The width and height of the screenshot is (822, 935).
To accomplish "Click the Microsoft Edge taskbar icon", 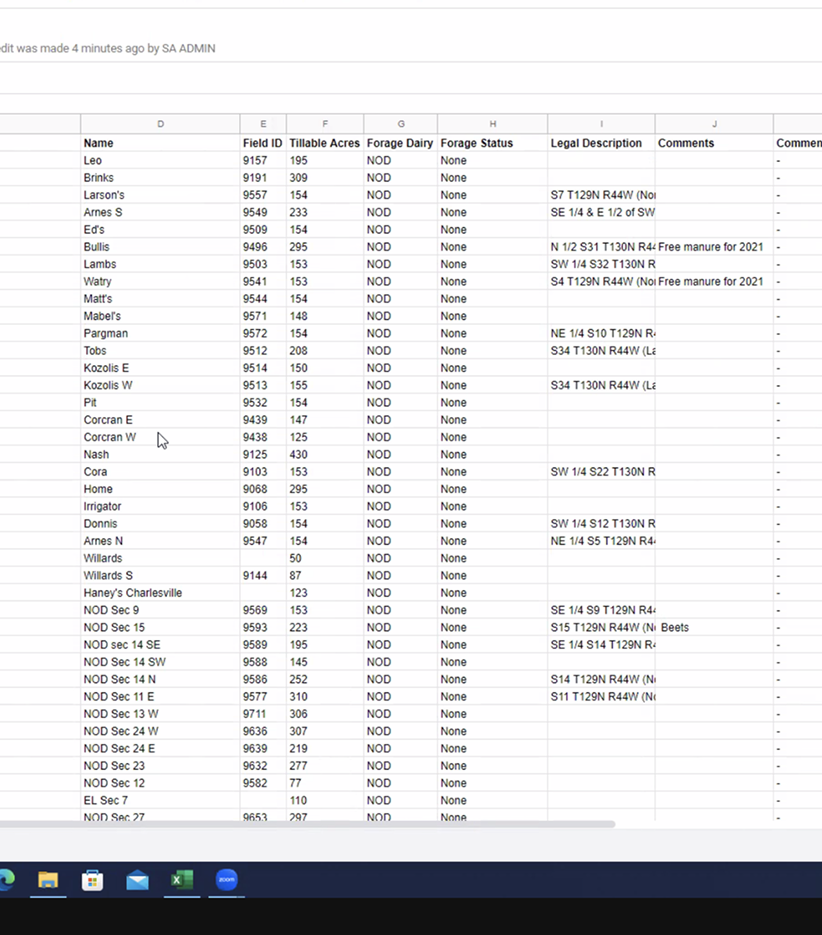I will (x=6, y=880).
